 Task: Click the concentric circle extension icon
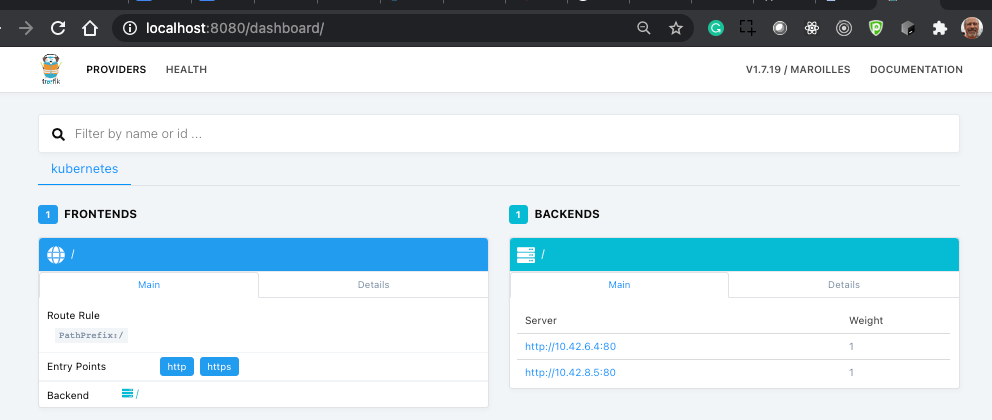[x=844, y=28]
